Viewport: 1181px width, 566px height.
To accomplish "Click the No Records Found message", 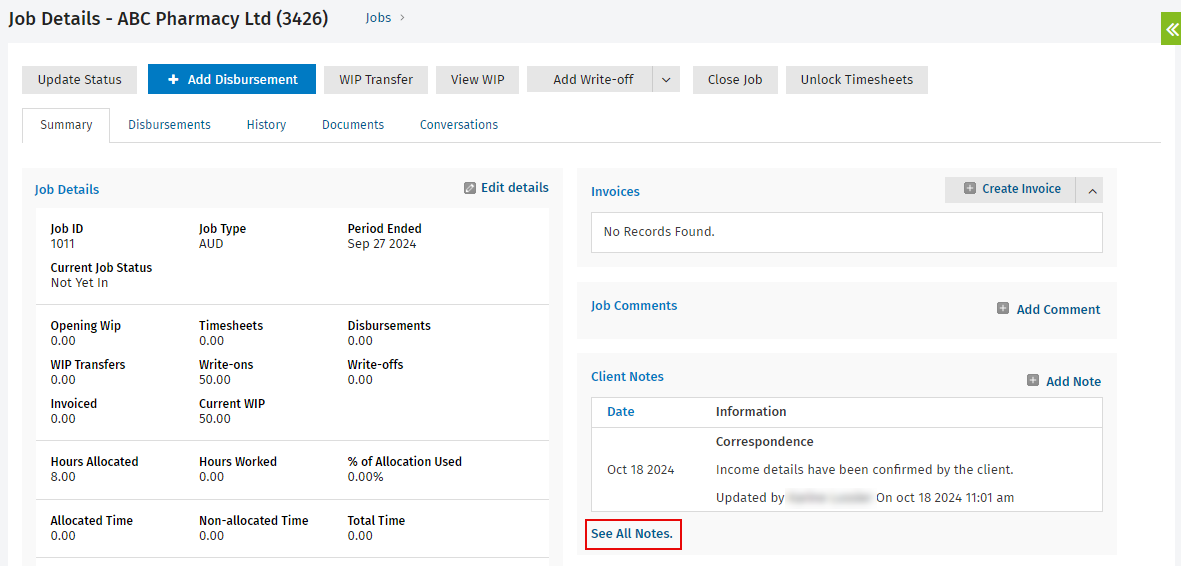I will click(x=659, y=231).
